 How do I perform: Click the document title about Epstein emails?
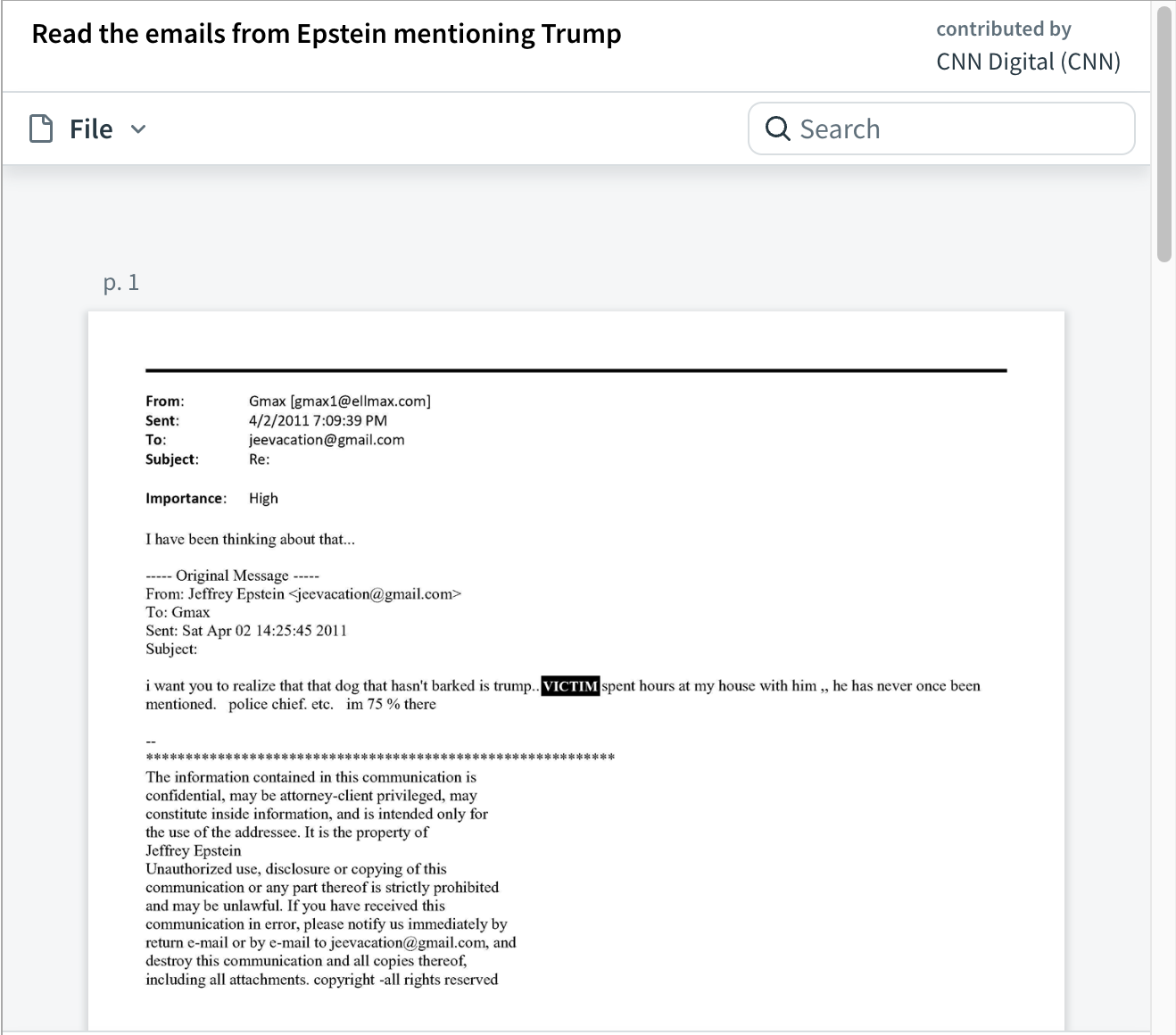[327, 34]
